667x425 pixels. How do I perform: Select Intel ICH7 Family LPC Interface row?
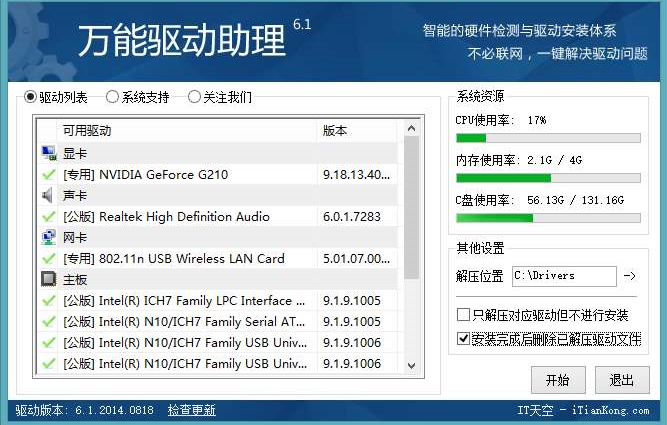[x=219, y=300]
